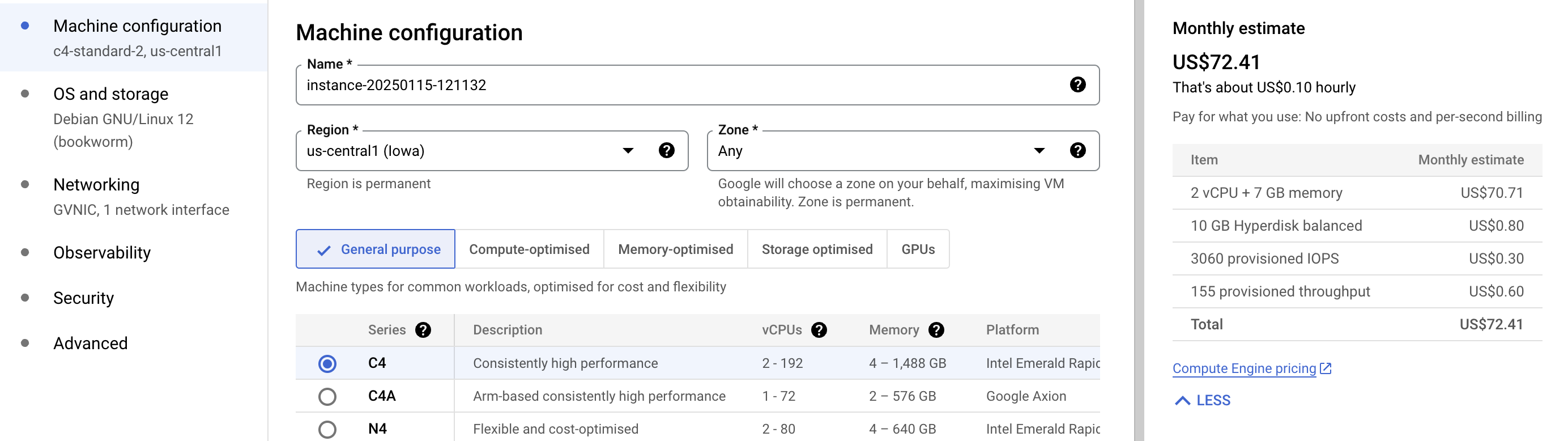Select the N4 series radio button
Viewport: 1568px width, 441px height.
point(327,430)
